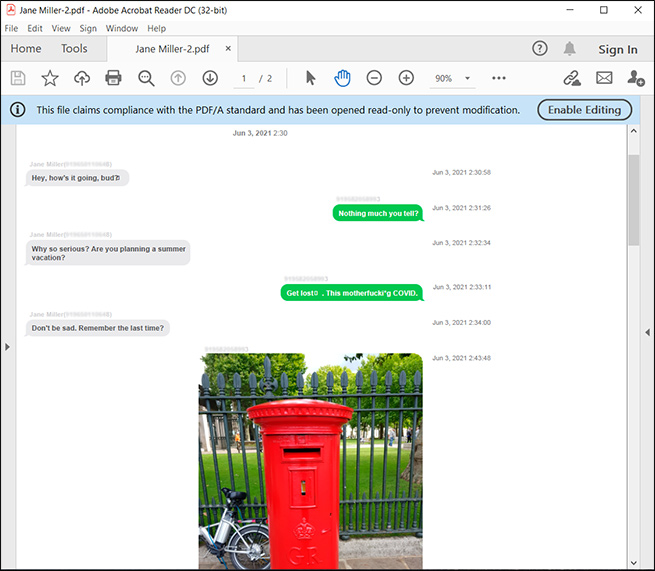Open notifications bell icon
Screen dimensions: 655x571
click(x=570, y=49)
